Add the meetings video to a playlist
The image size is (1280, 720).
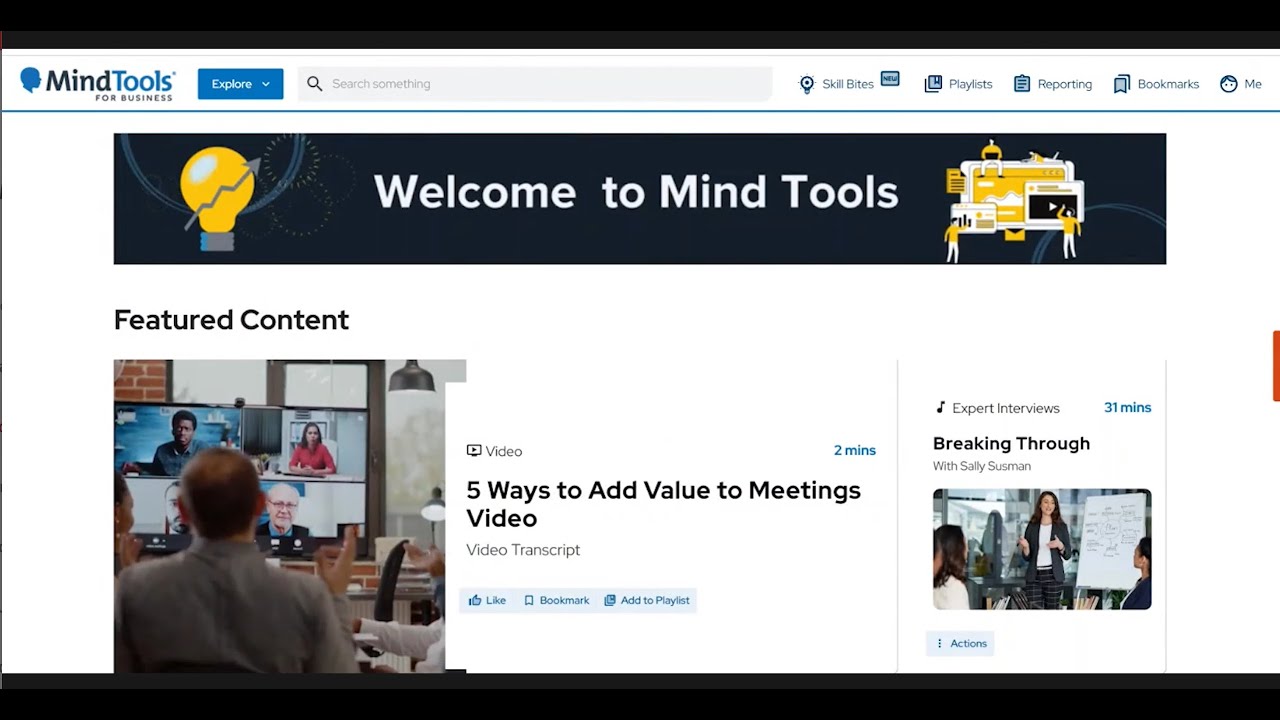[647, 600]
